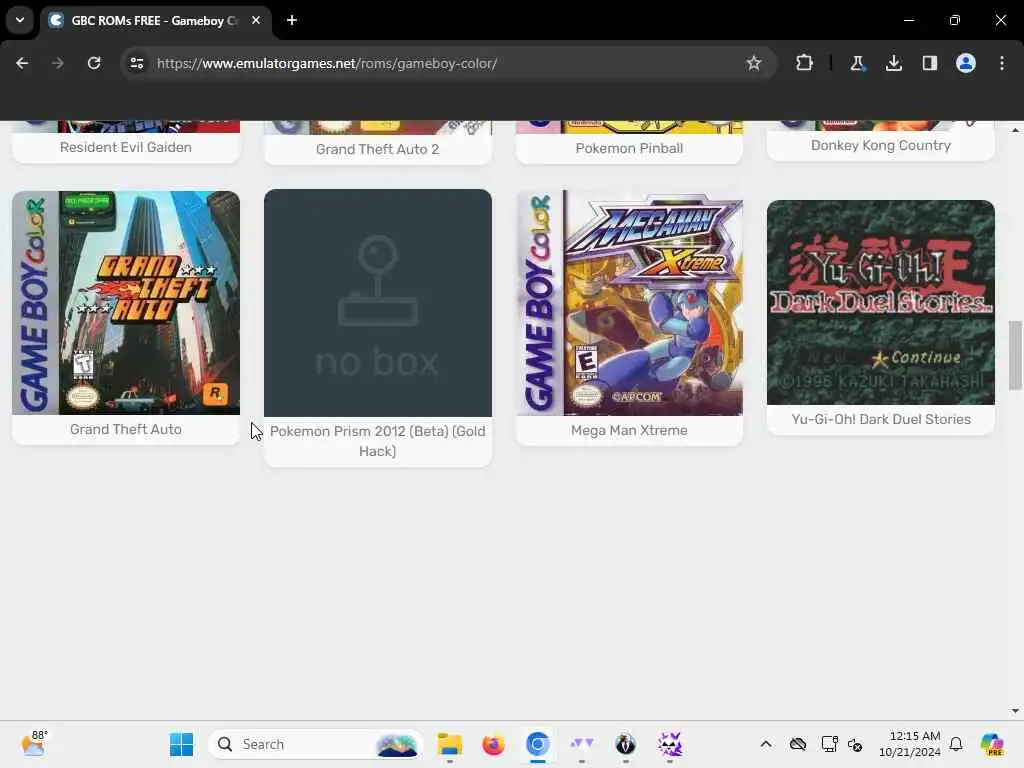
Task: Open Grand Theft Auto box art
Action: coord(126,303)
